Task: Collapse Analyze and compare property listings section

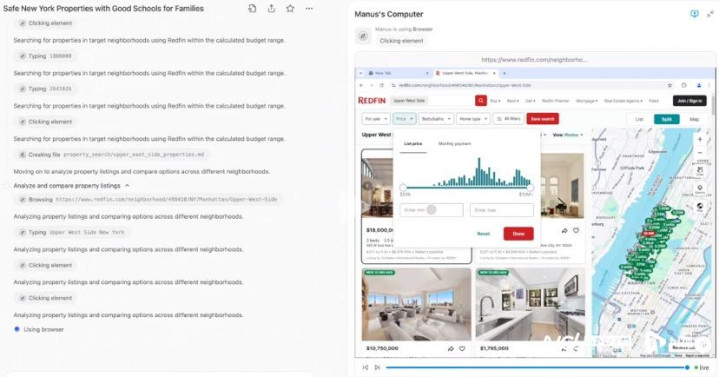Action: [x=127, y=186]
